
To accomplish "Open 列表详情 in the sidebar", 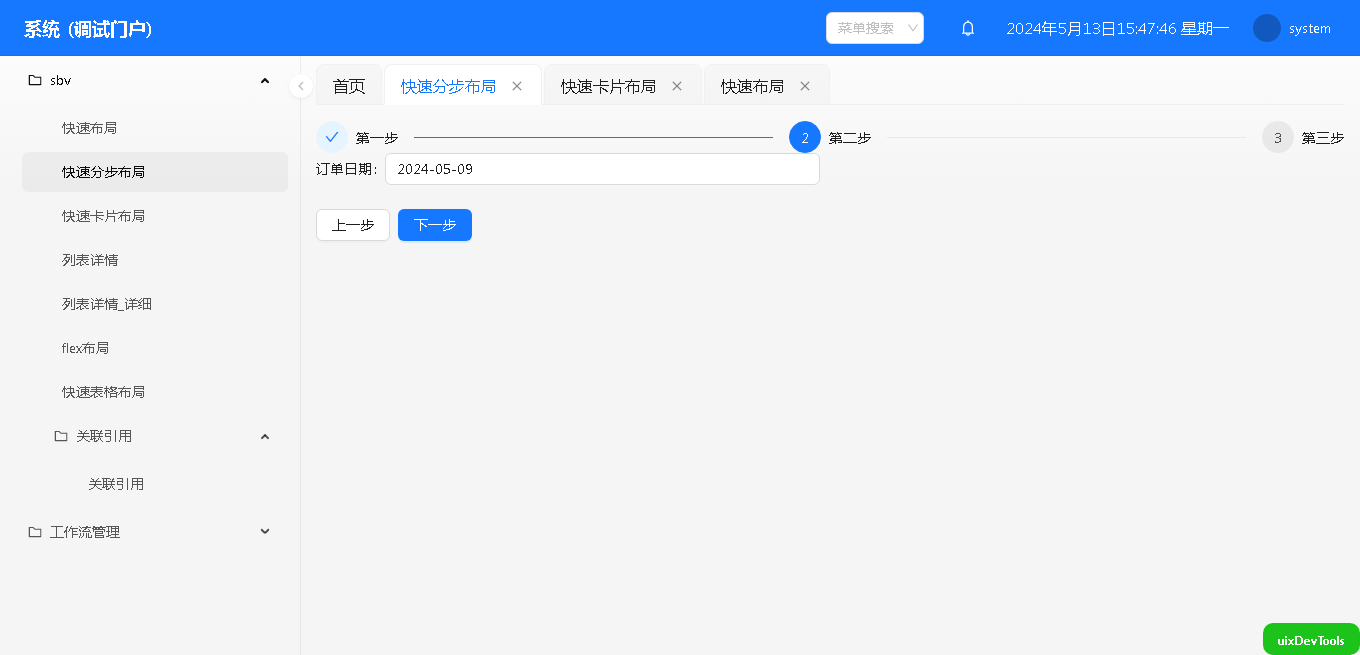I will tap(90, 260).
